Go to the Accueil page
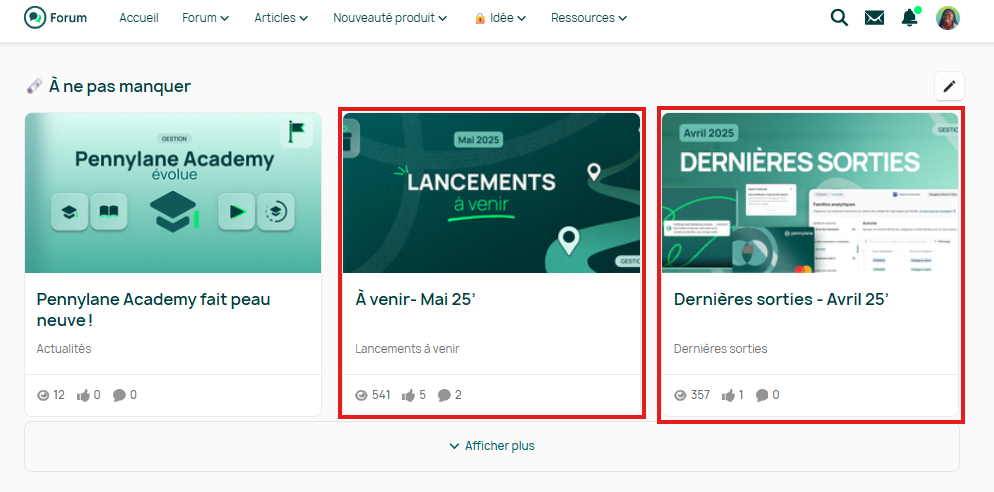Image resolution: width=994 pixels, height=492 pixels. (x=139, y=18)
